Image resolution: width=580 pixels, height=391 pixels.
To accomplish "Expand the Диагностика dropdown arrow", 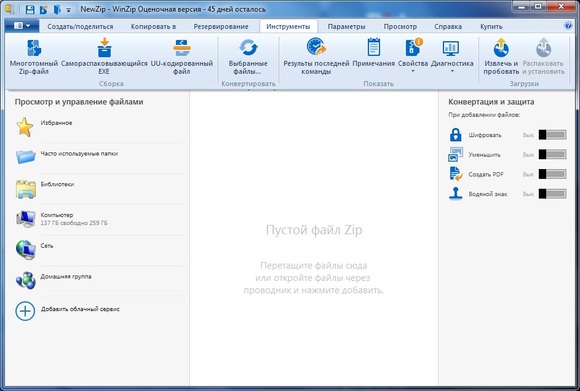I will pos(452,71).
